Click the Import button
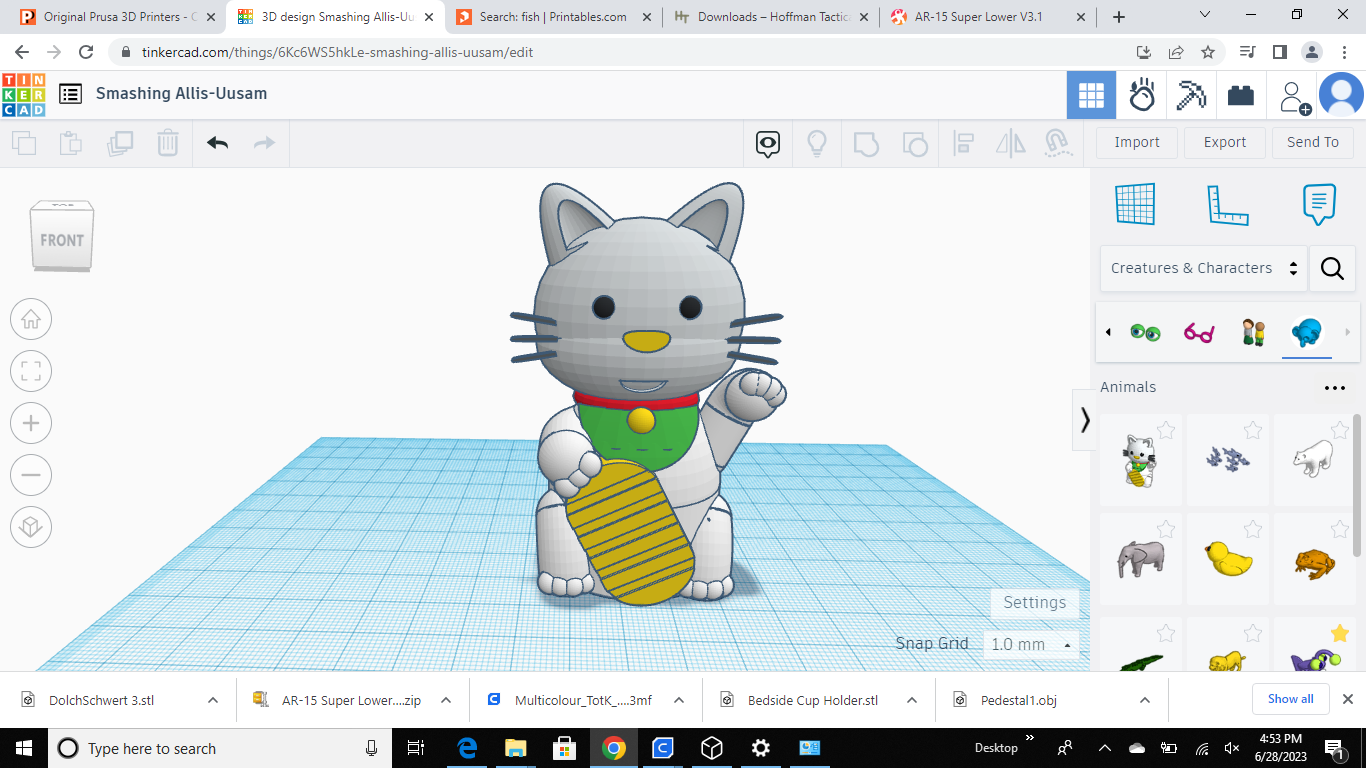Viewport: 1366px width, 768px height. coord(1137,142)
